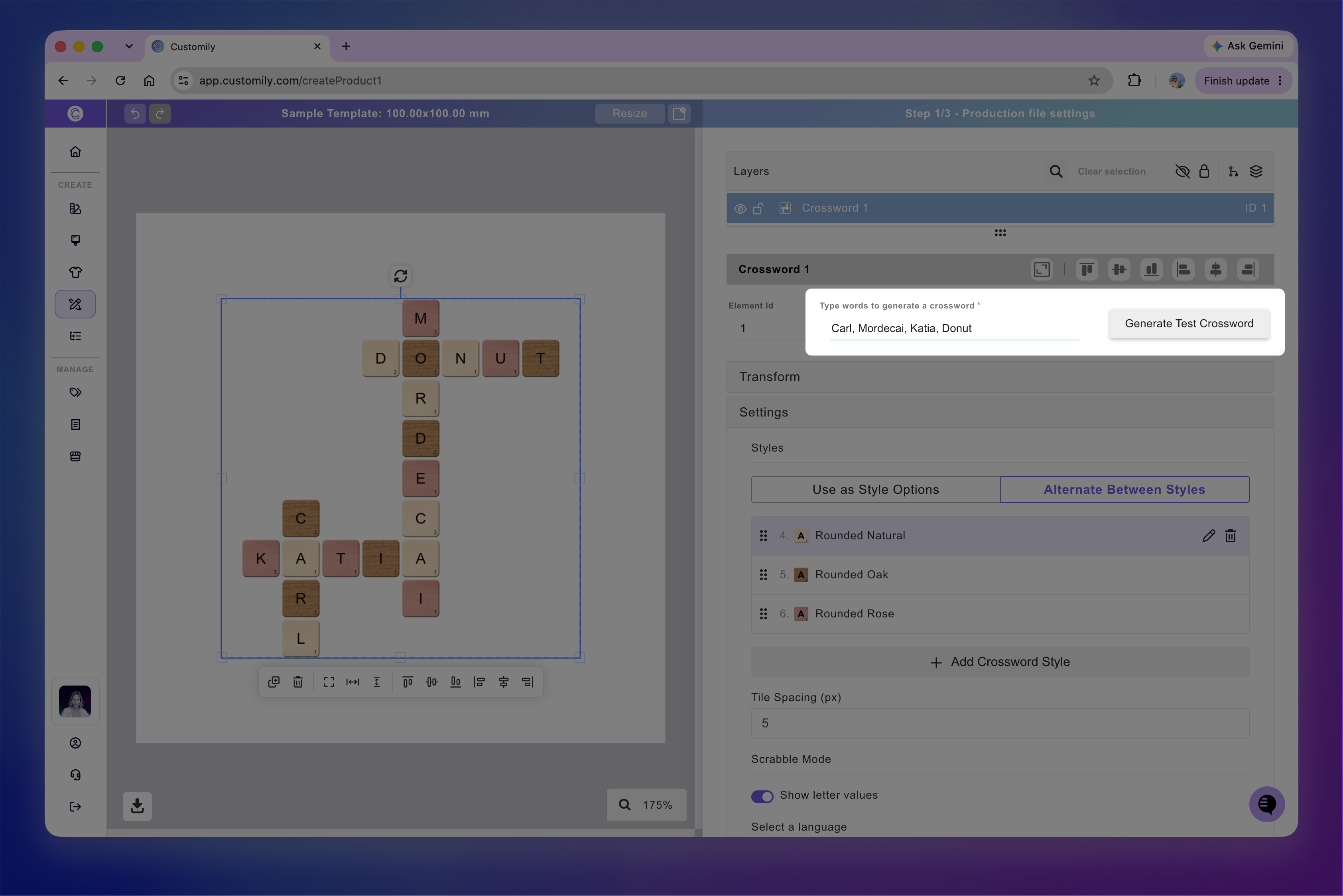Image resolution: width=1343 pixels, height=896 pixels.
Task: Click the Generate Test Crossword button
Action: (1189, 323)
